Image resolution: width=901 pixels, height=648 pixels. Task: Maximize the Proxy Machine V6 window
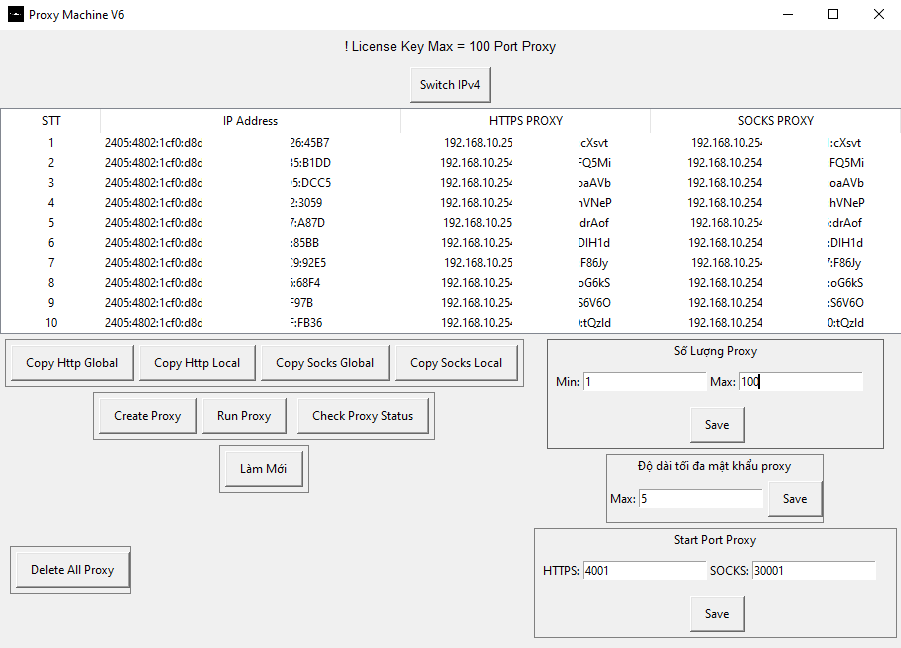tap(833, 14)
